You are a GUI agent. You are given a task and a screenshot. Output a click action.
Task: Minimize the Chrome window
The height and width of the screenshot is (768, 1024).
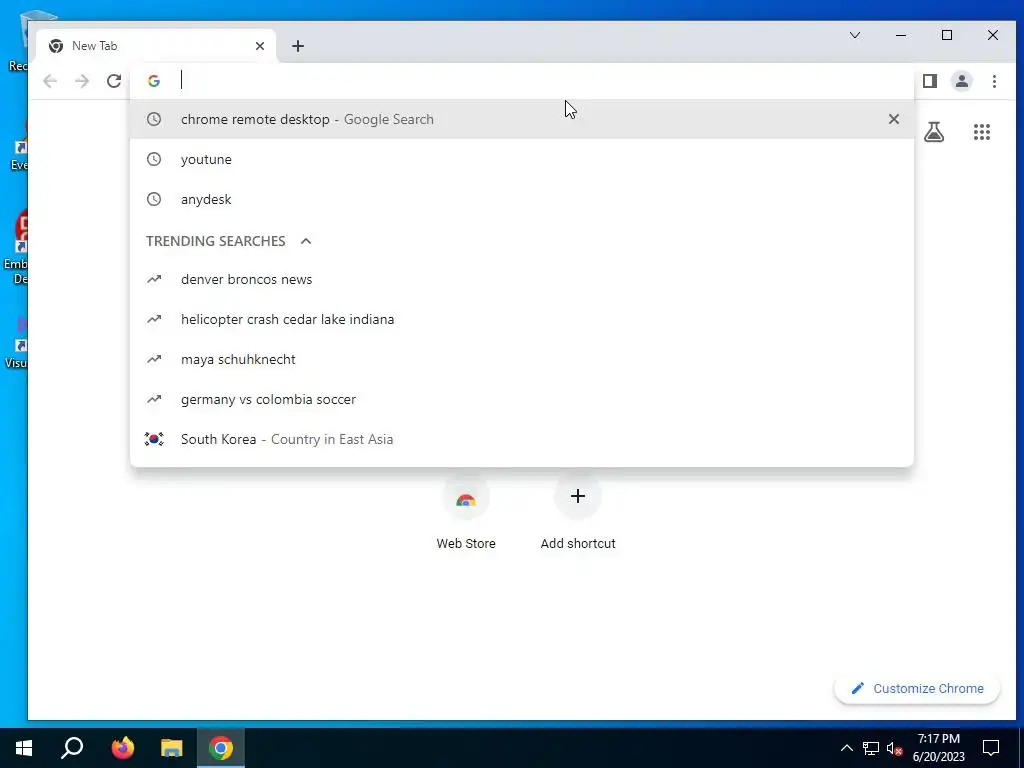pyautogui.click(x=901, y=35)
